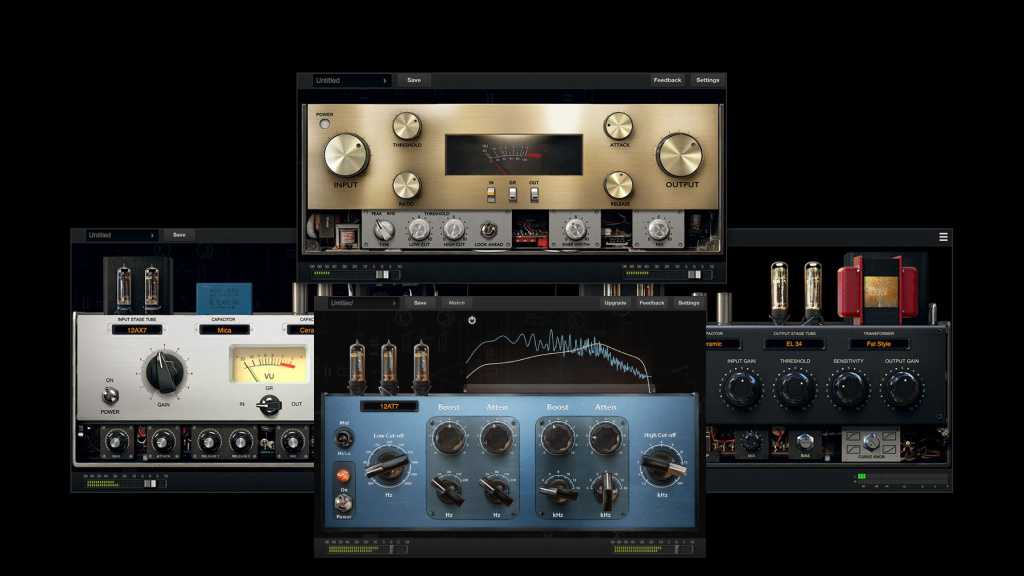This screenshot has width=1024, height=576.
Task: Click the glowing power lamp on the blue EQ
Action: 341,473
